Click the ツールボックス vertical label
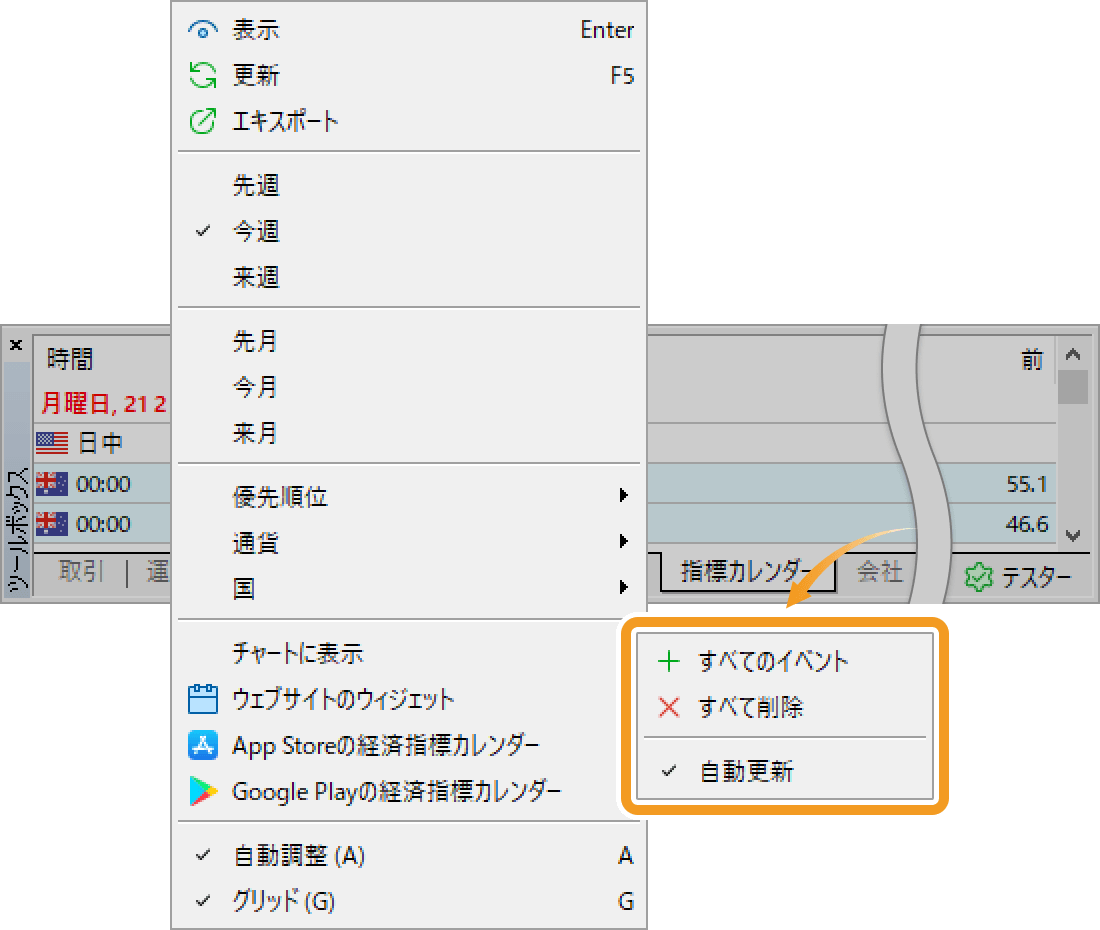The height and width of the screenshot is (930, 1100). (17, 532)
